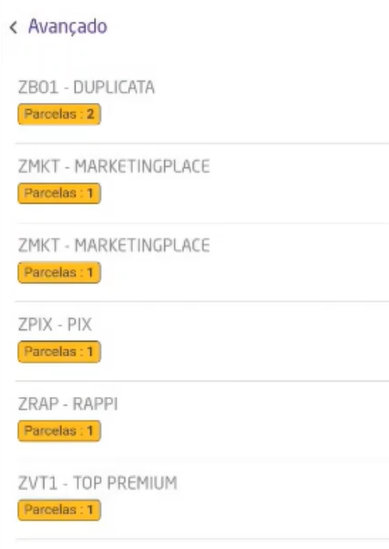Click the installment number 2 in DUPLICATA badge
Screen dimensions: 389x549
[x=90, y=114]
